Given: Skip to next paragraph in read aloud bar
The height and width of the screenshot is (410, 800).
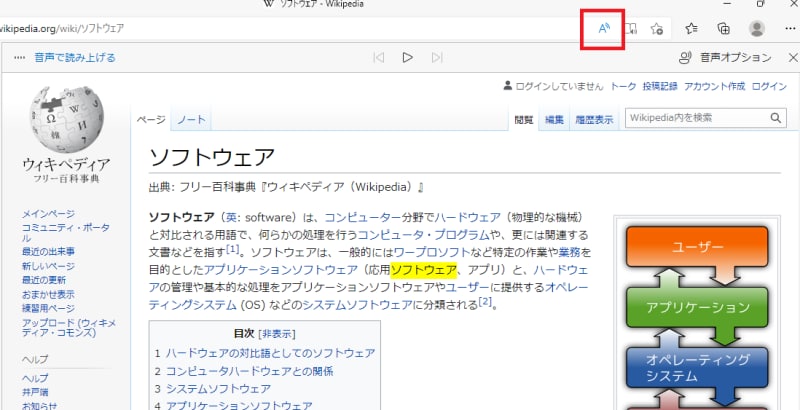Looking at the screenshot, I should (436, 58).
